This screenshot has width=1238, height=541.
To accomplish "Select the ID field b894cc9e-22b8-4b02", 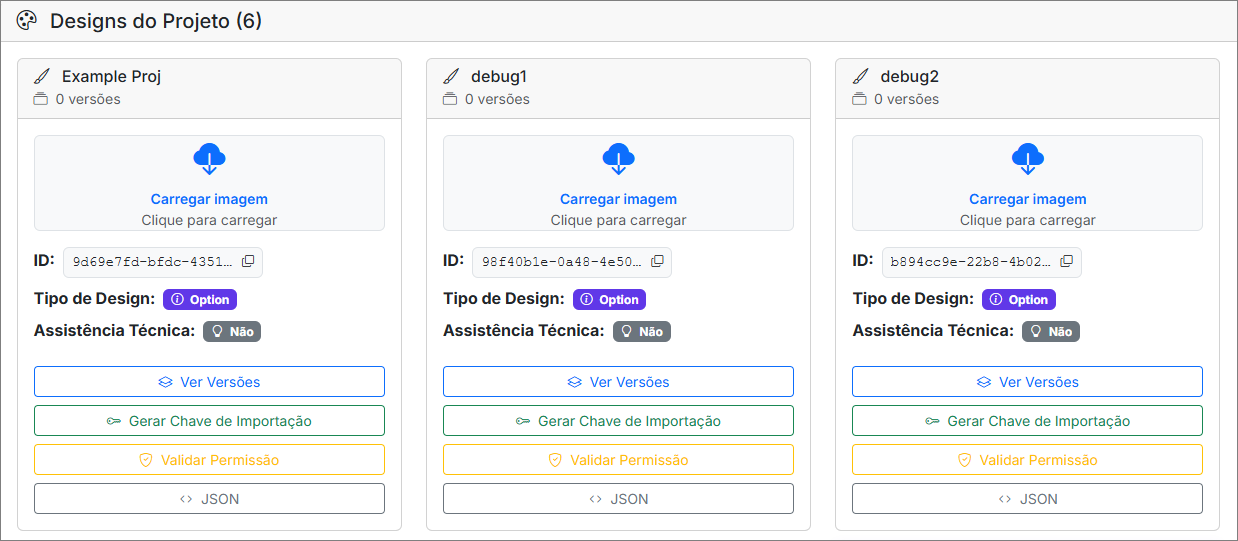I will 982,262.
